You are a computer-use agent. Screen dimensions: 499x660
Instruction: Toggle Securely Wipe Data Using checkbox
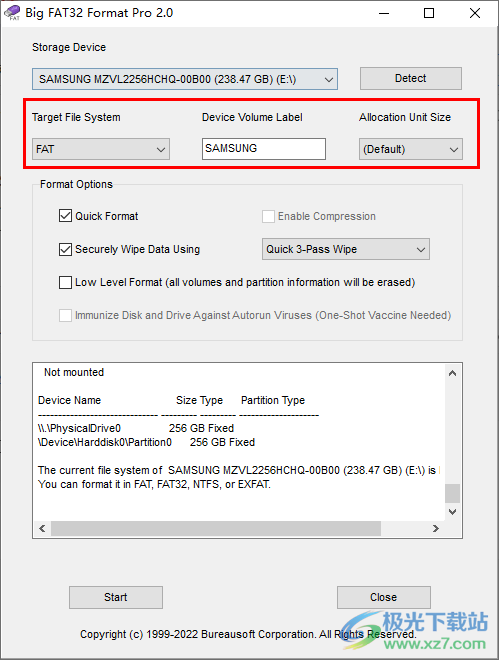(x=65, y=249)
